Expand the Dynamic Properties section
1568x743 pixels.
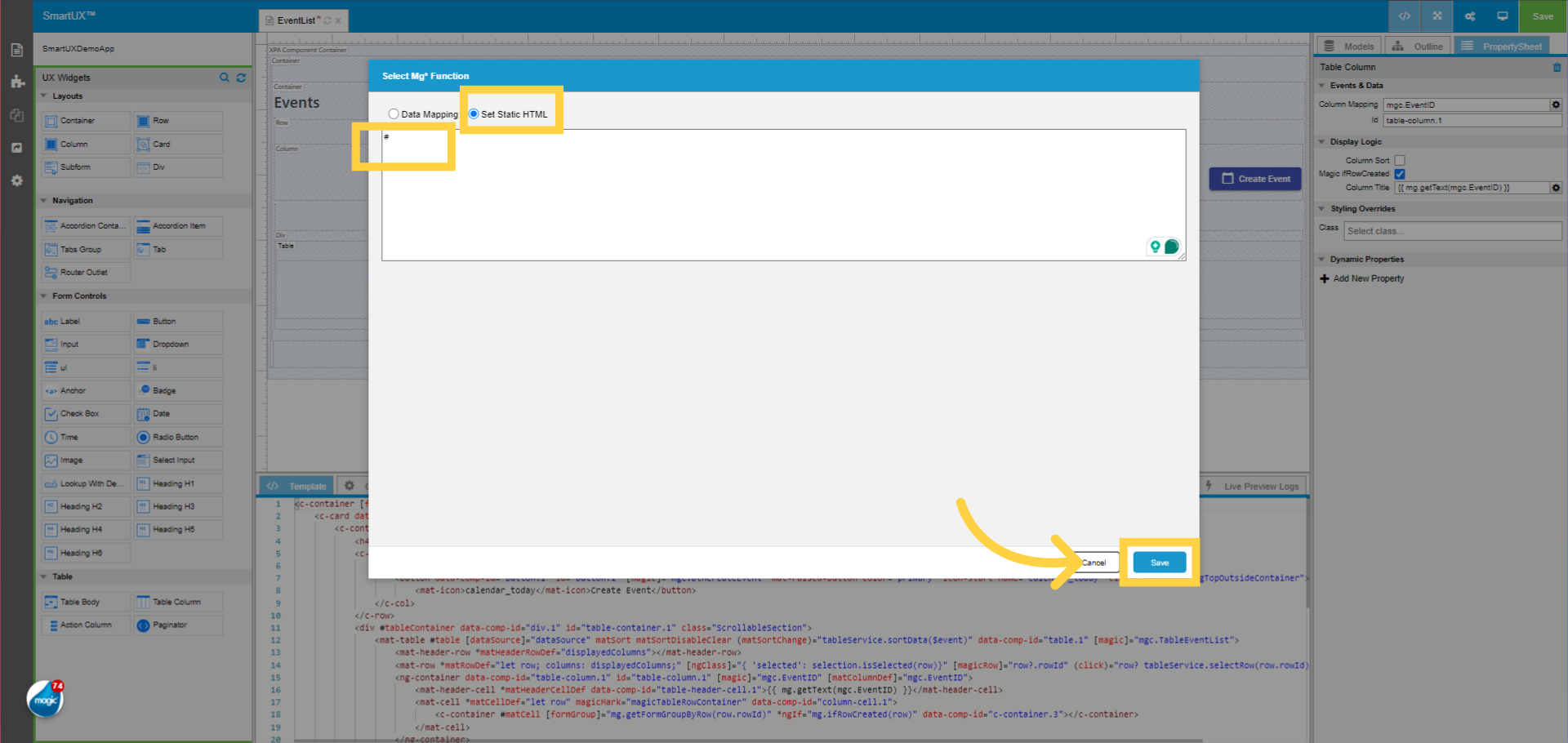coord(1323,259)
